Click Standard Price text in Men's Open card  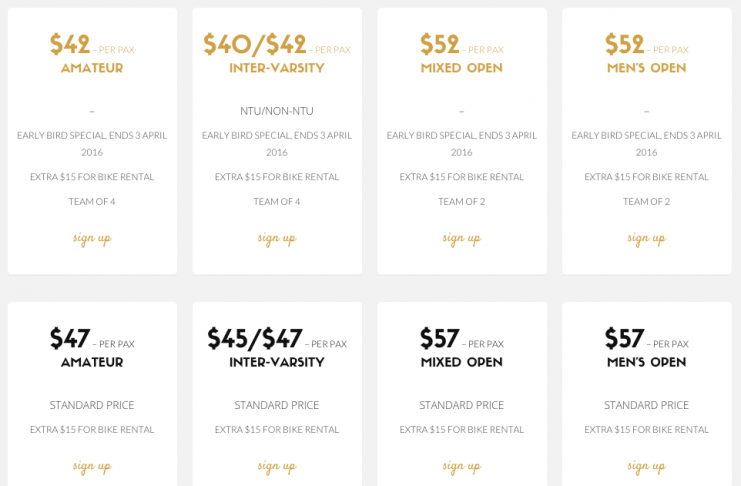point(646,405)
